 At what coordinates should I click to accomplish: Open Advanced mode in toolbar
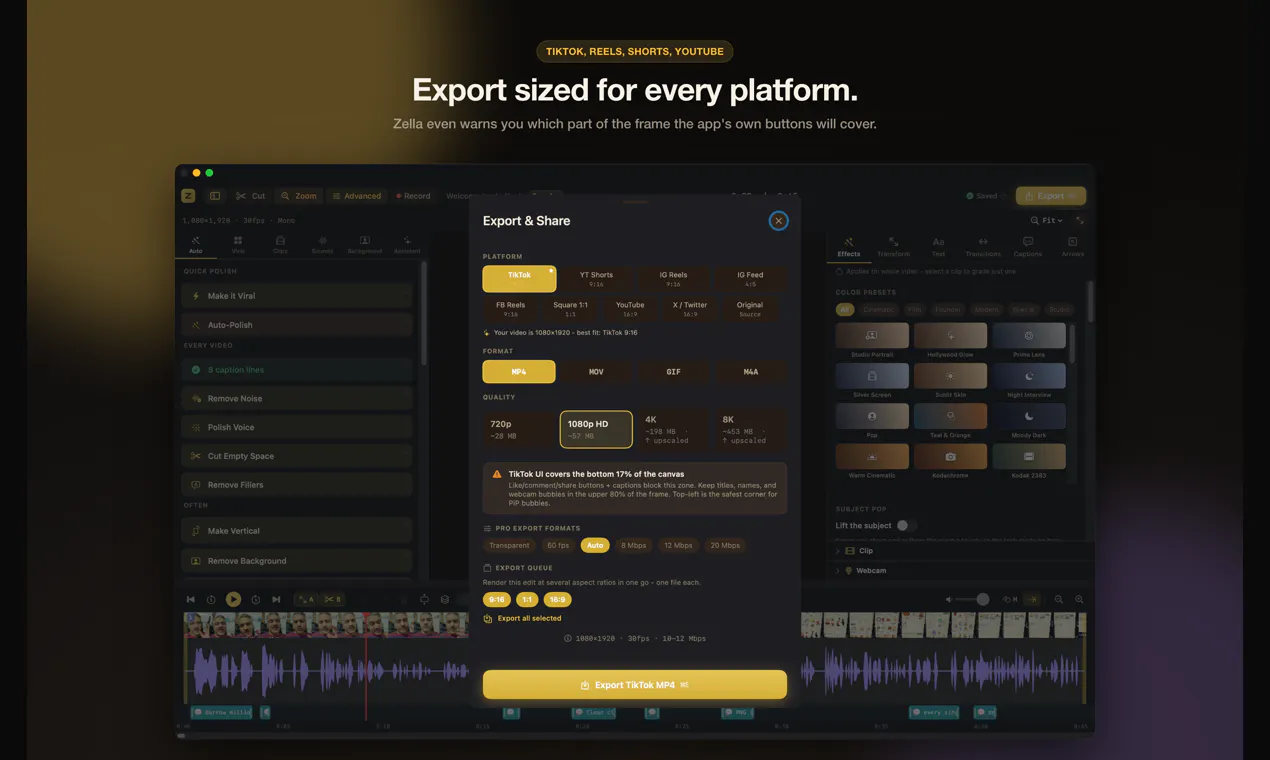coord(357,196)
